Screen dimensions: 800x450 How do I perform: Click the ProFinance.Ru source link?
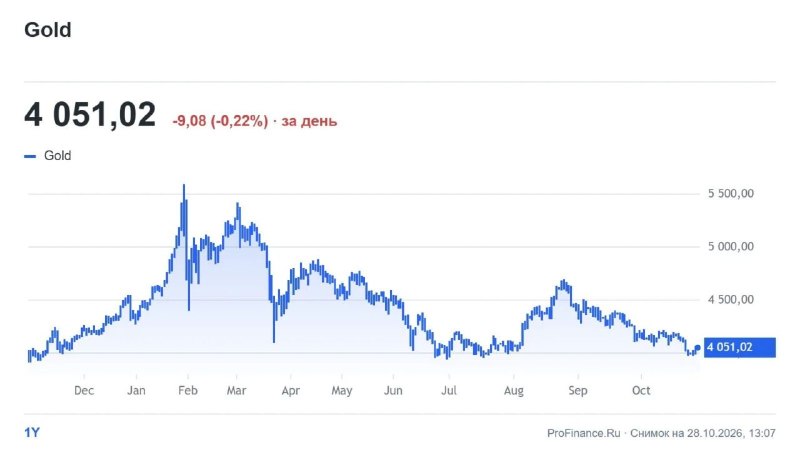[584, 433]
